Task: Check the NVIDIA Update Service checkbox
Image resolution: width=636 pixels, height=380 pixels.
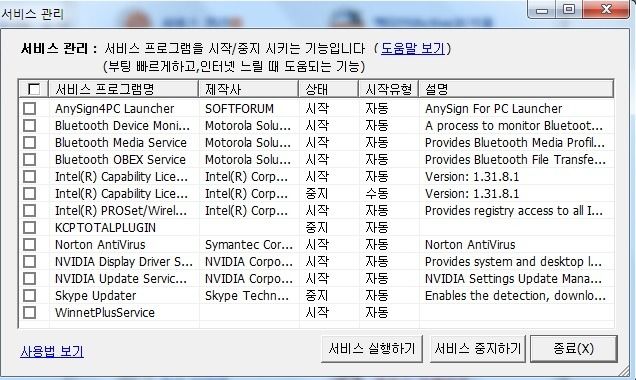Action: point(30,279)
